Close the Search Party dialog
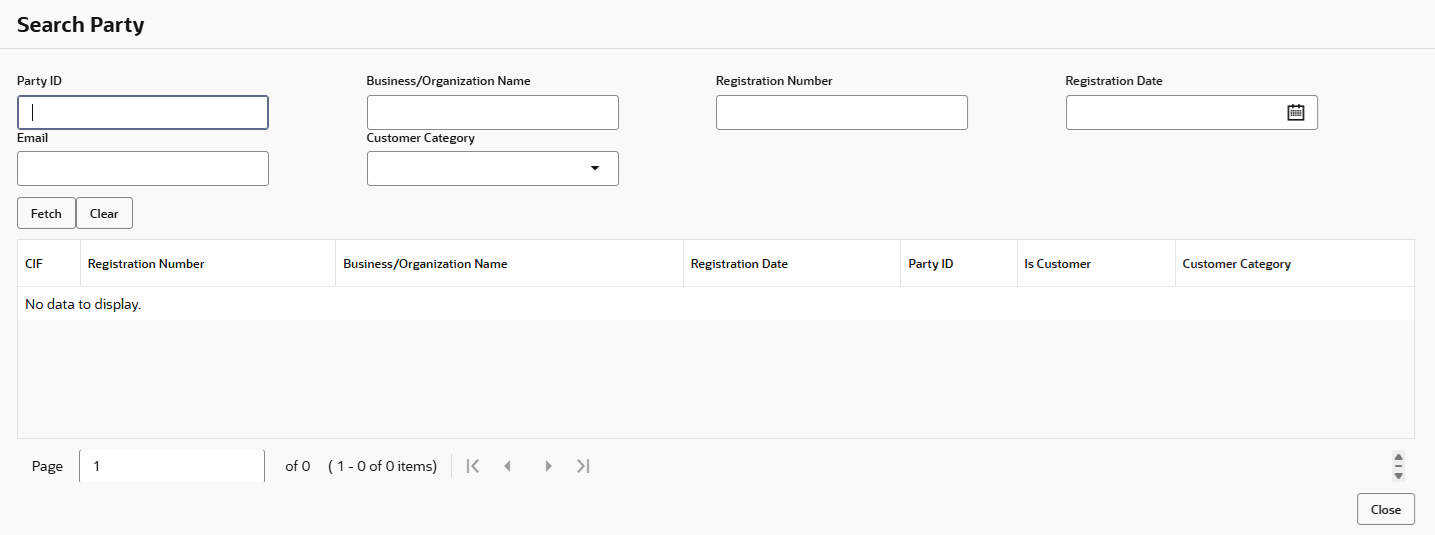Image resolution: width=1435 pixels, height=535 pixels. point(1385,509)
